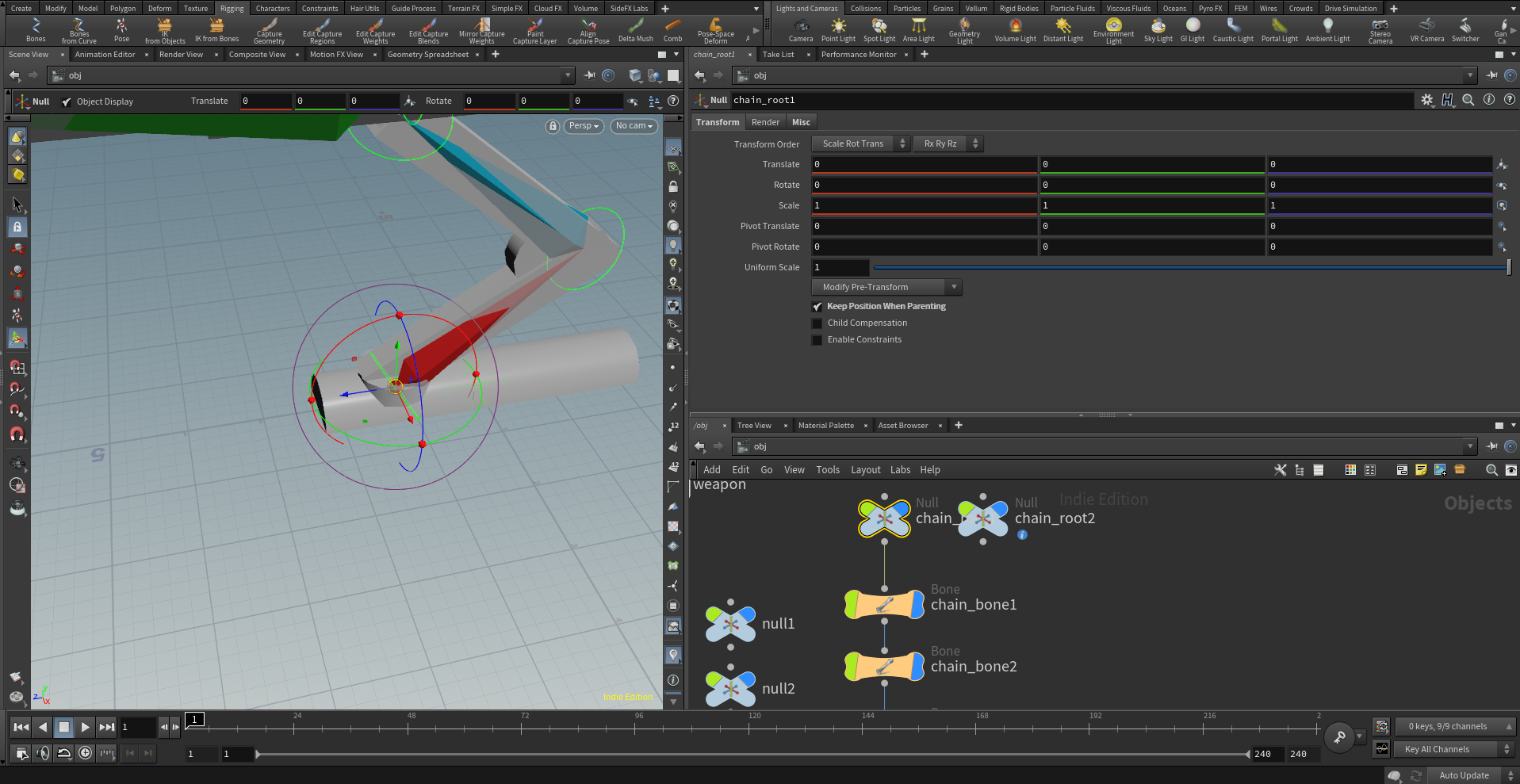Open the Persp viewport dropdown
This screenshot has height=784, width=1520.
click(x=584, y=126)
